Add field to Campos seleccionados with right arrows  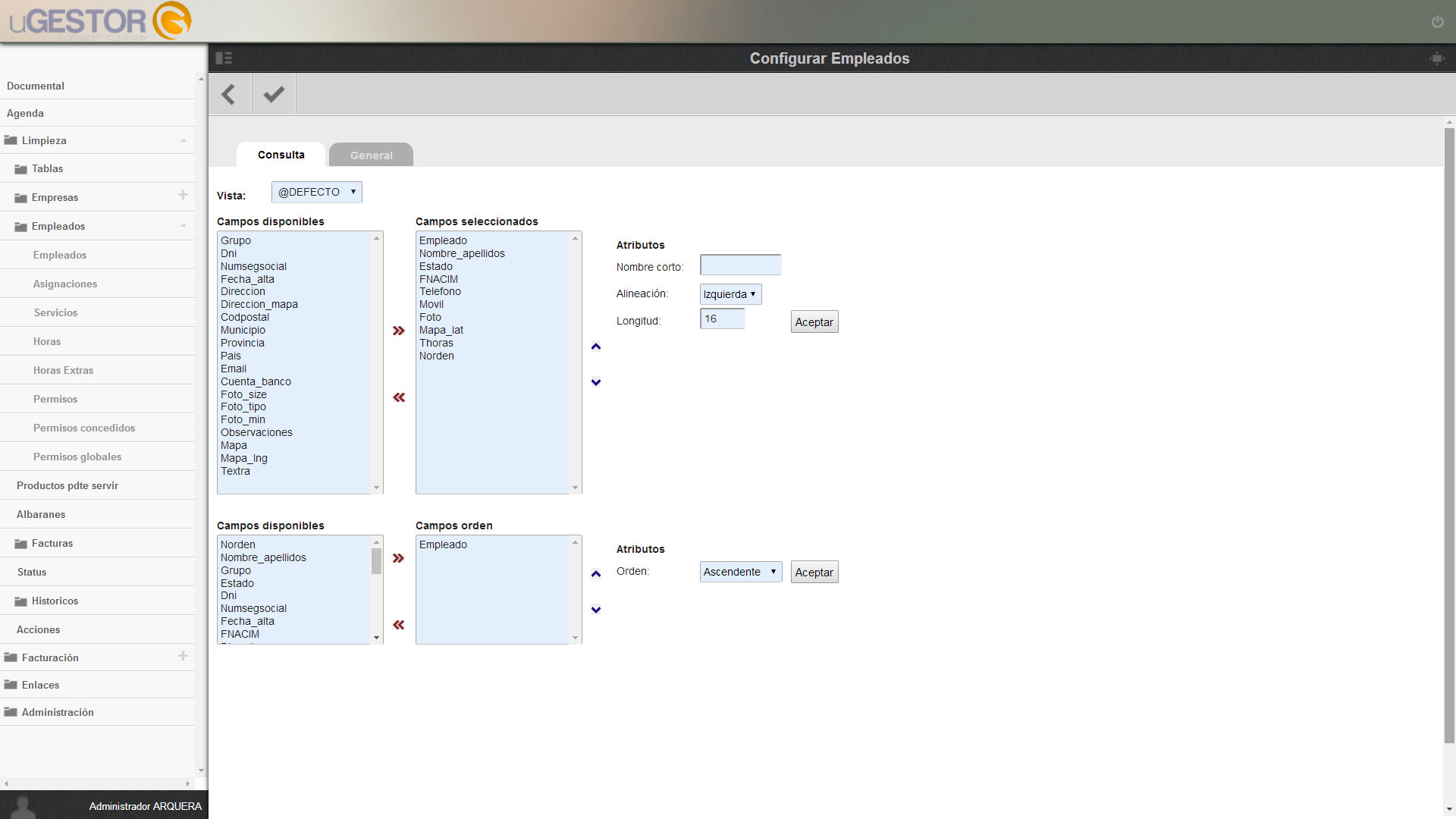[x=399, y=331]
